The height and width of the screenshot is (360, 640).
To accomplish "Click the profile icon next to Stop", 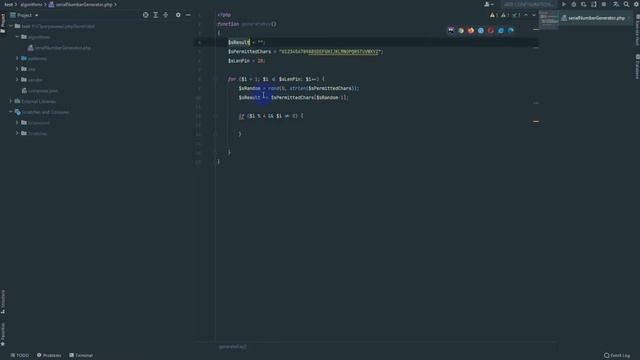I will [594, 4].
